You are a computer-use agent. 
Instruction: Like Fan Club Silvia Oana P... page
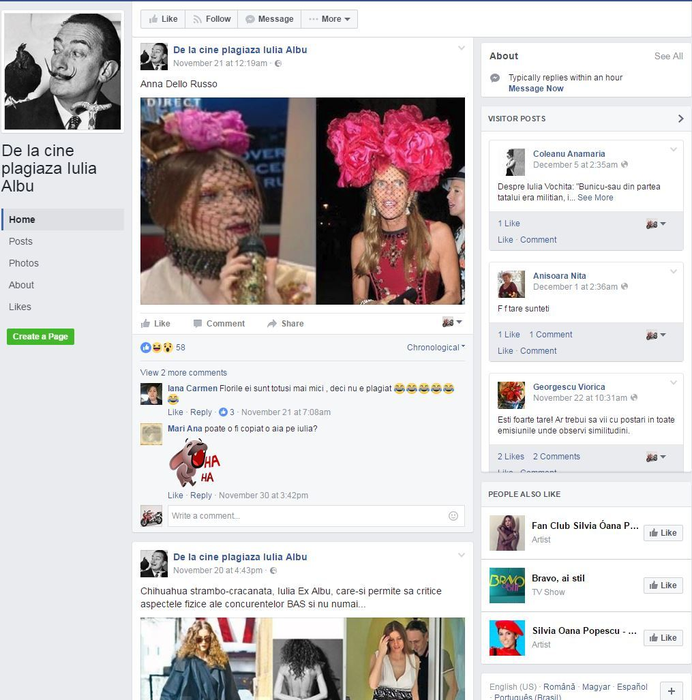[x=663, y=533]
